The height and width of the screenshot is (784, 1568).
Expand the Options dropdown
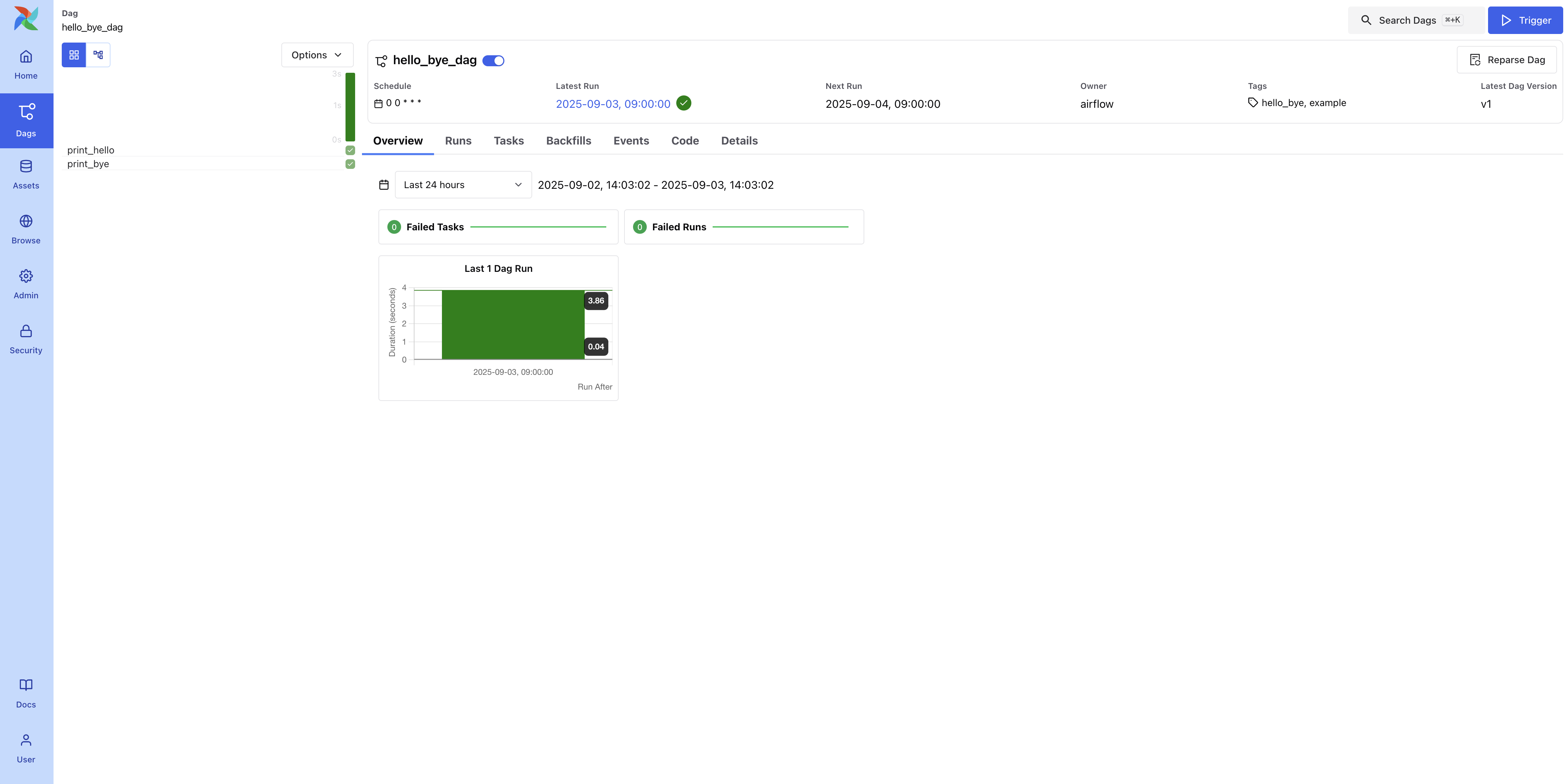point(317,55)
